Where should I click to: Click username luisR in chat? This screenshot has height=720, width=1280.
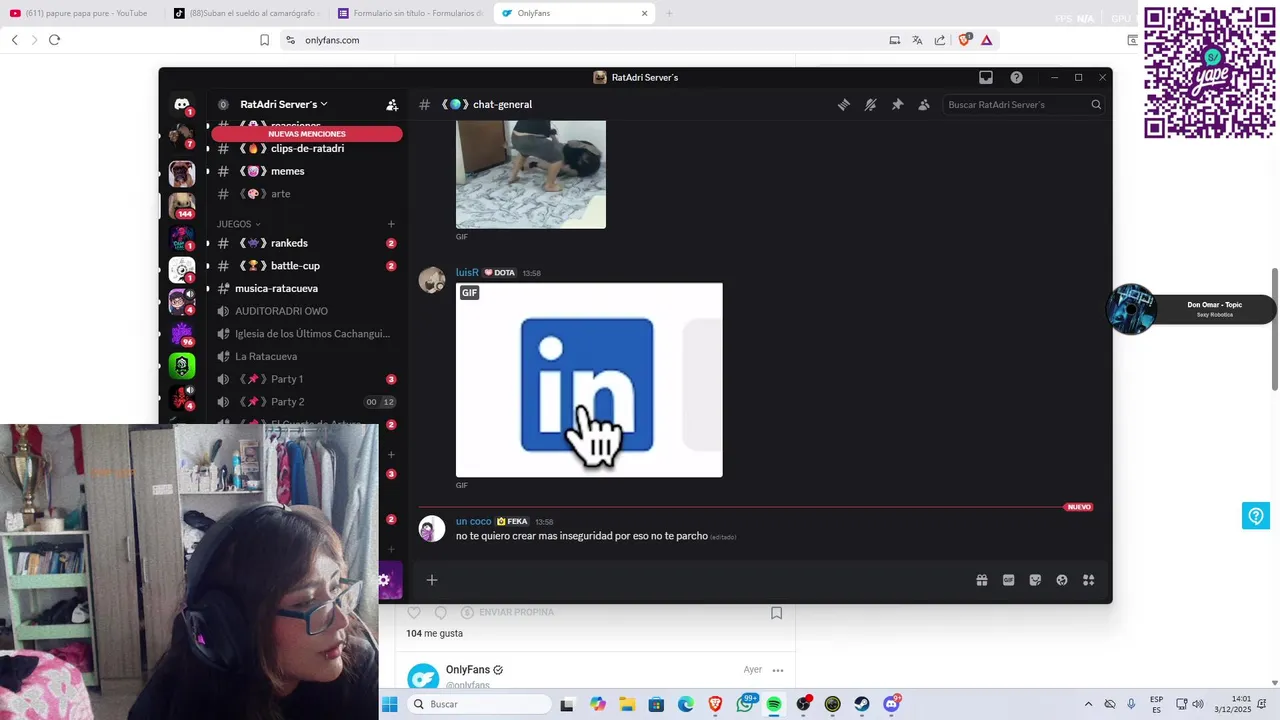[x=467, y=272]
